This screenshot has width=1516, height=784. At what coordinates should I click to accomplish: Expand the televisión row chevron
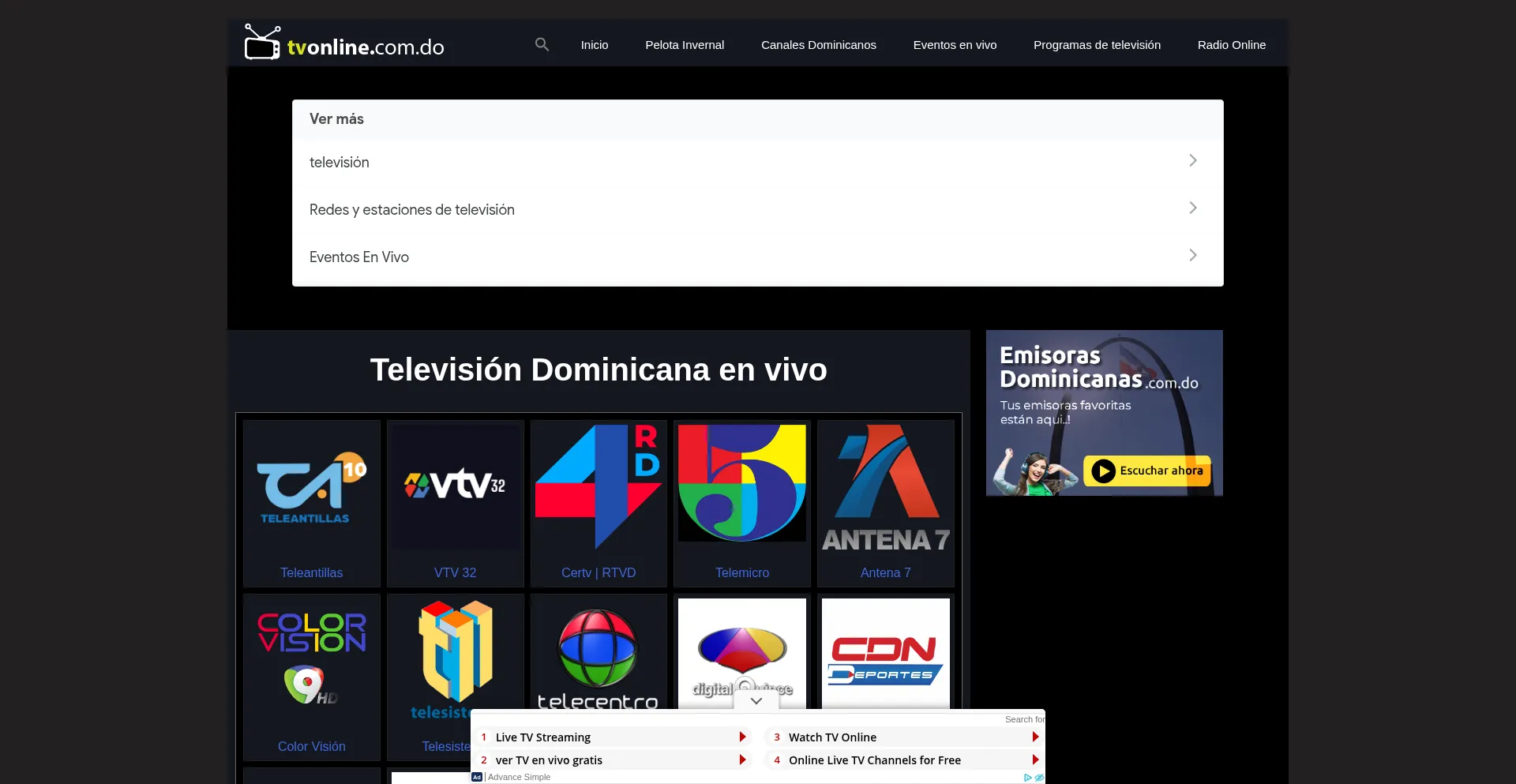click(1193, 160)
